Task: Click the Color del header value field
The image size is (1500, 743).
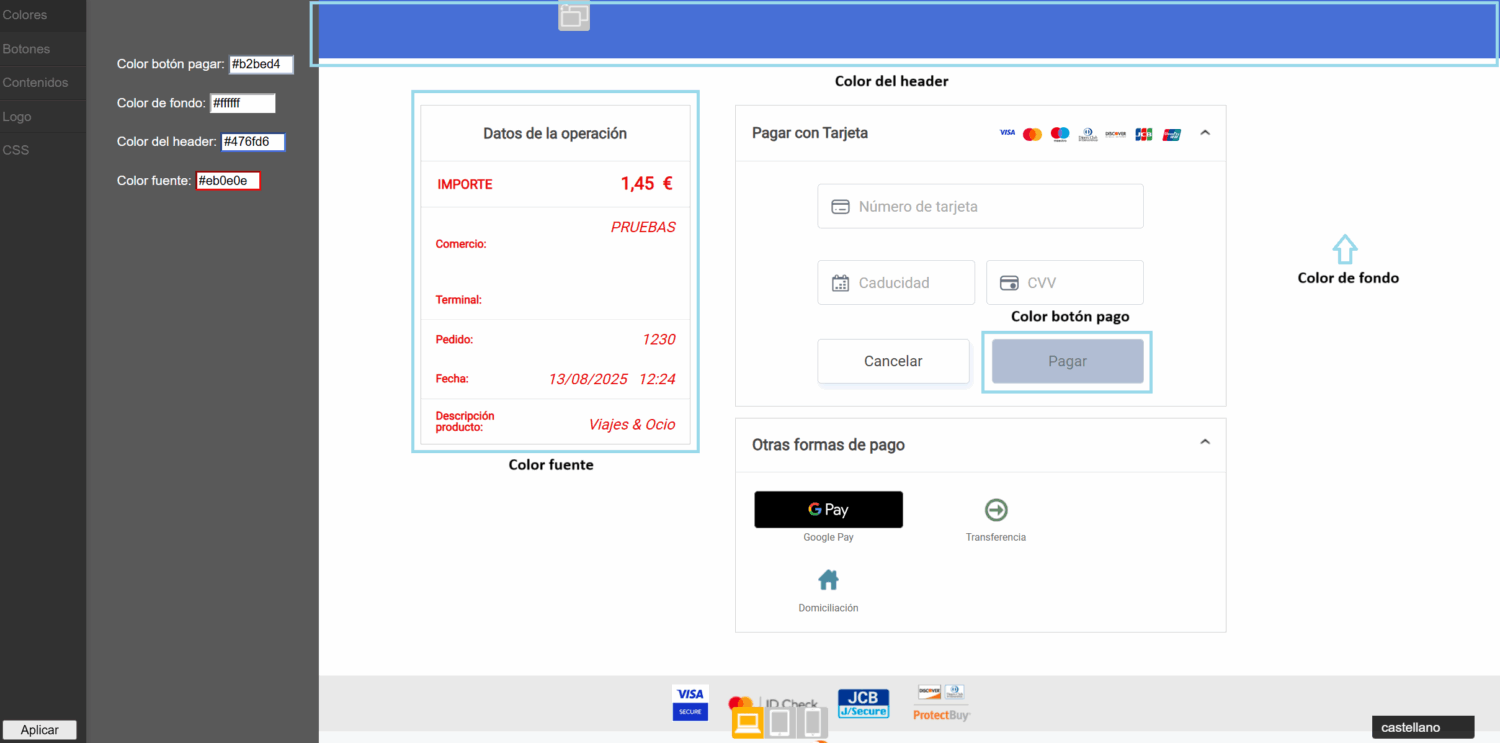Action: [x=253, y=142]
